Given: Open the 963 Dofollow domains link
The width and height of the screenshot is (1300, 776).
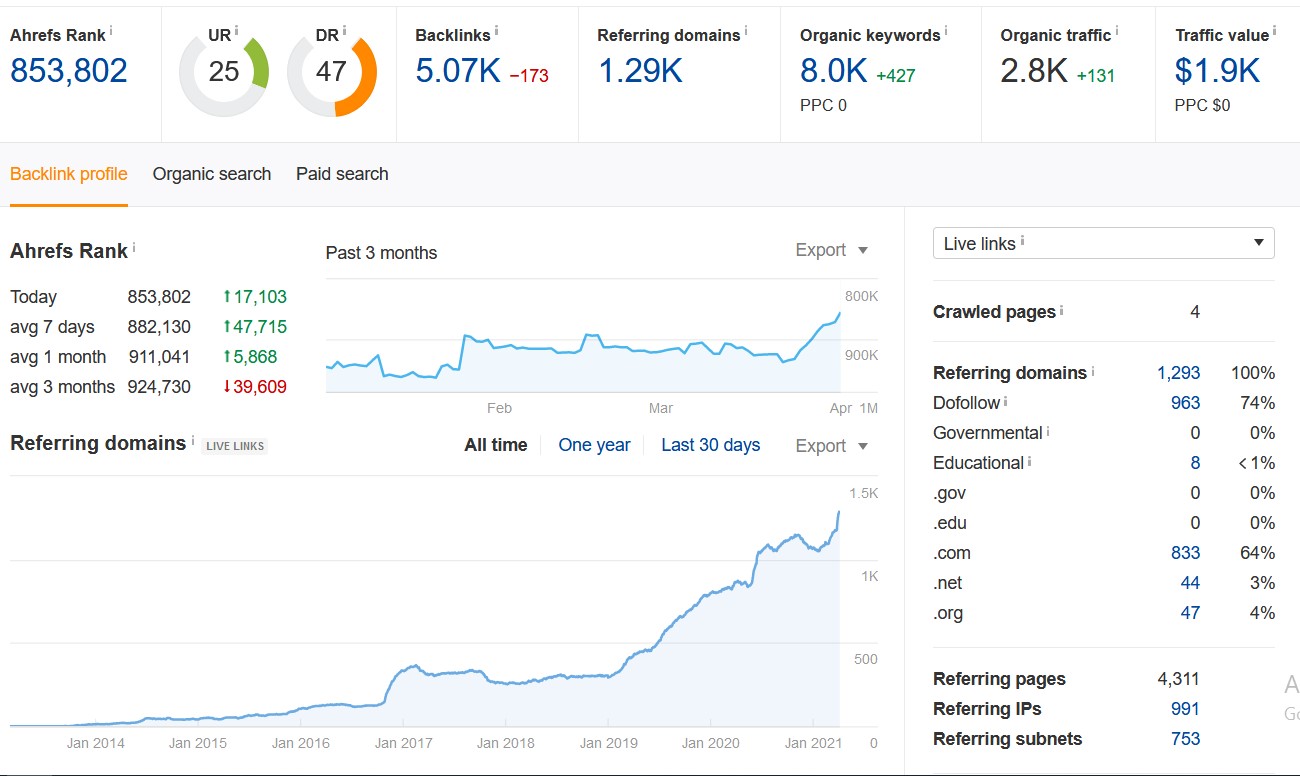Looking at the screenshot, I should [1186, 403].
